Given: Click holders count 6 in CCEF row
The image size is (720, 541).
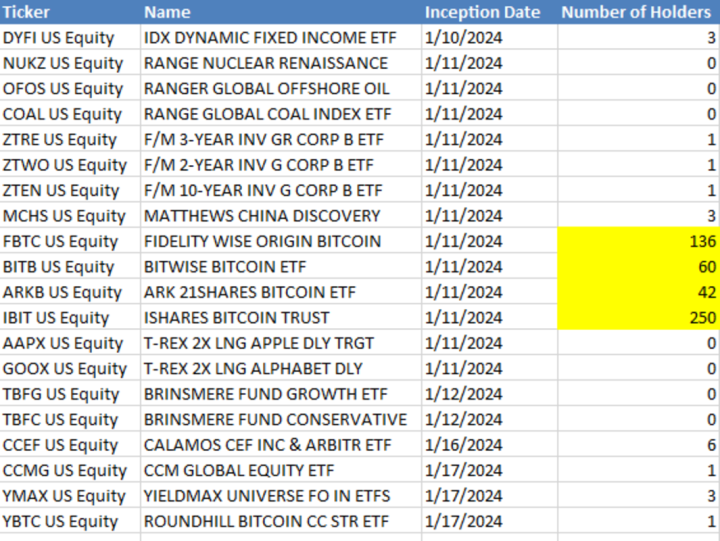Looking at the screenshot, I should [x=639, y=445].
